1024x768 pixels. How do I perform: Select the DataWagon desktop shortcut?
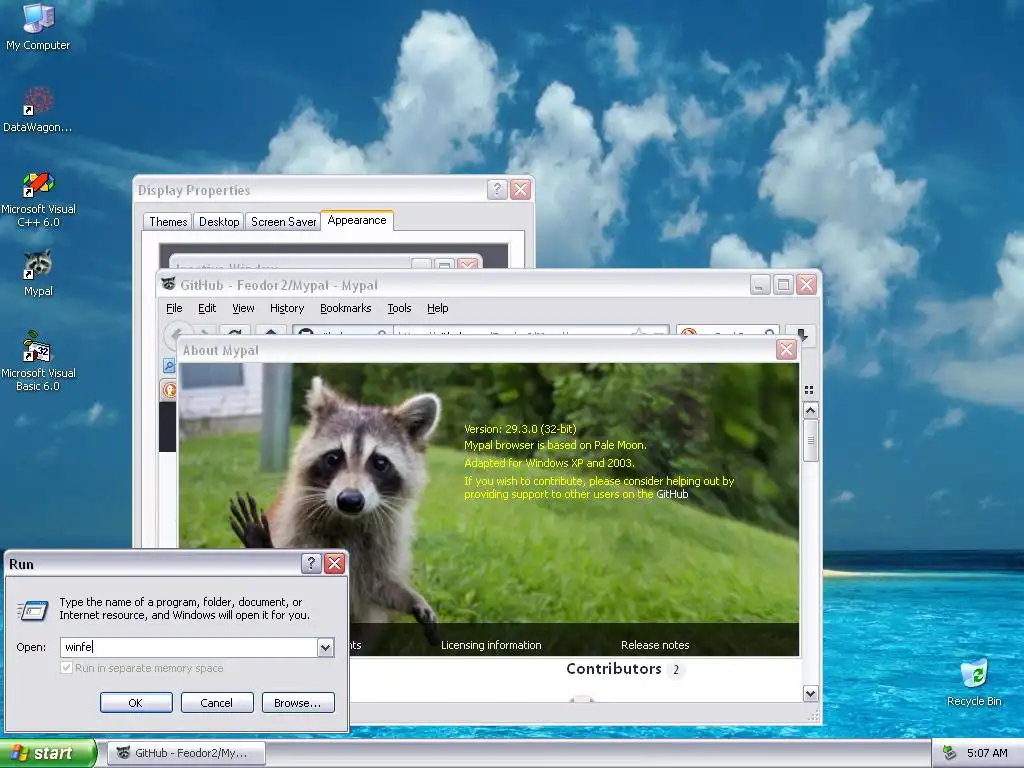[38, 109]
